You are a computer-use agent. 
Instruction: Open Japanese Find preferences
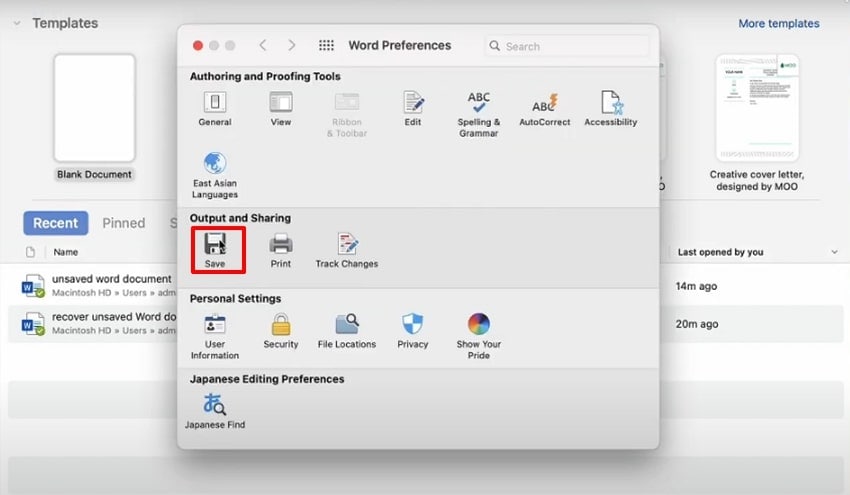pos(215,412)
